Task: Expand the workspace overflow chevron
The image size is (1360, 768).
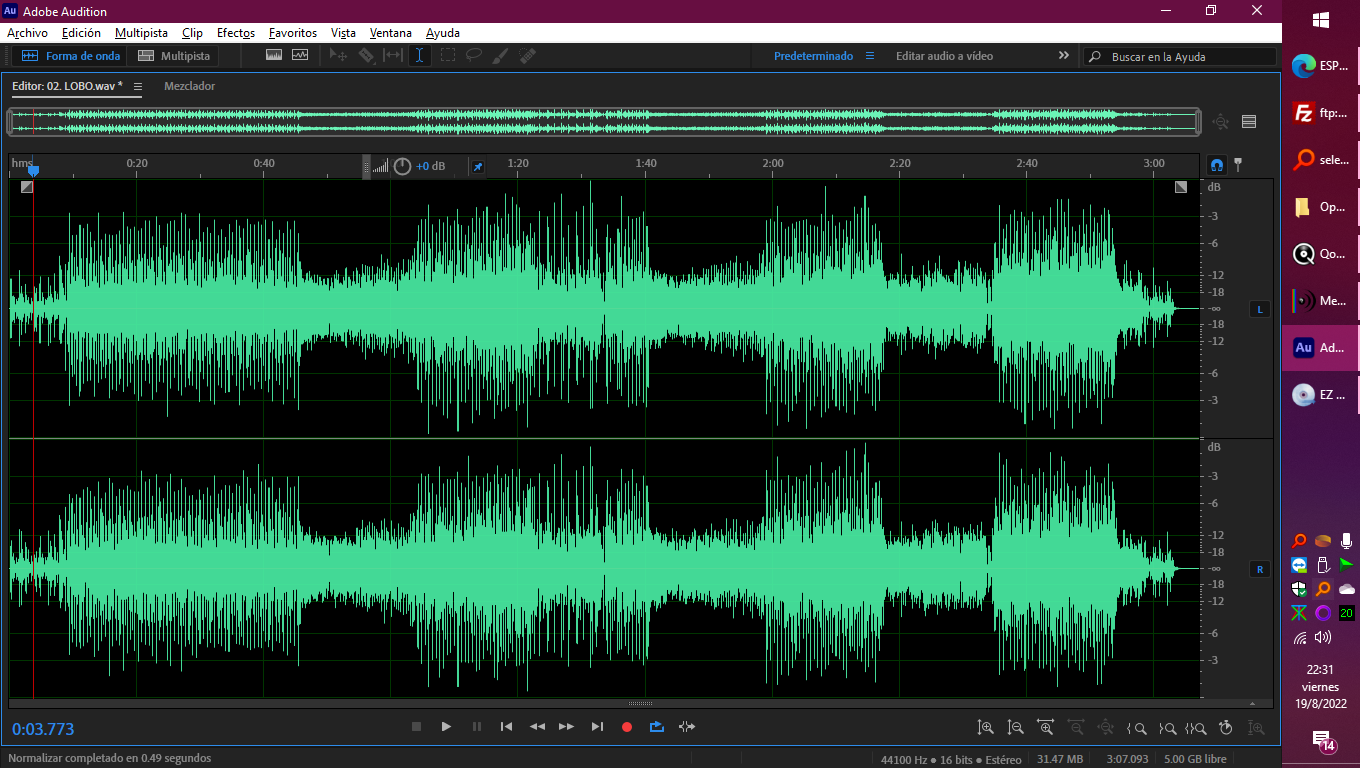Action: click(1064, 56)
